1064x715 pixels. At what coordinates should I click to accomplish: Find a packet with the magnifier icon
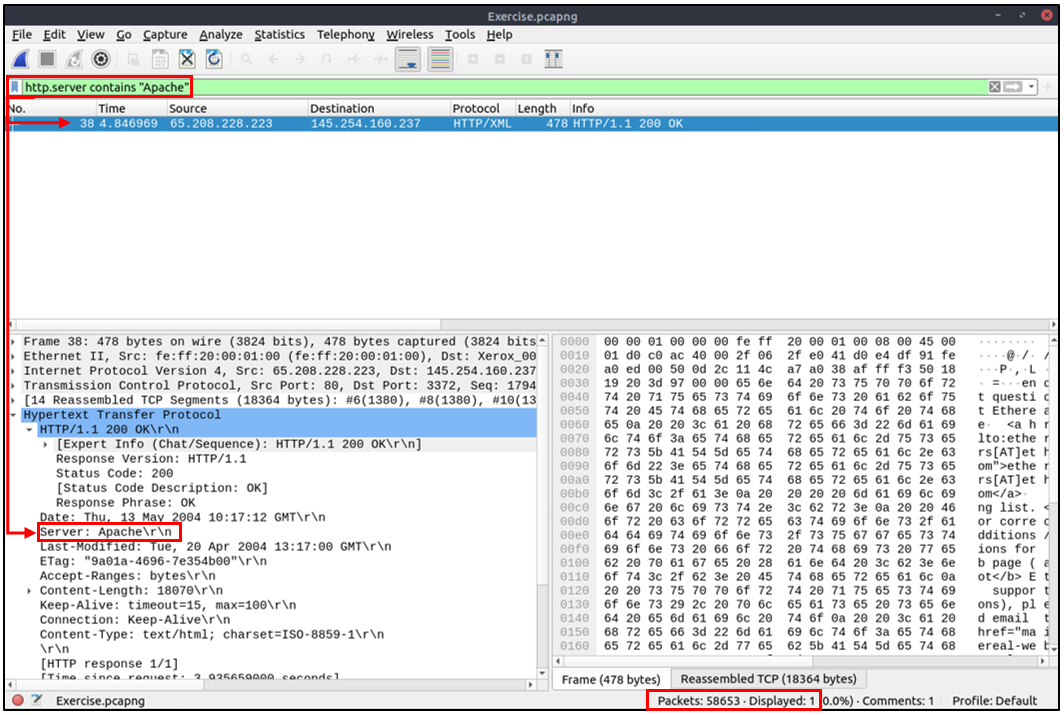click(x=246, y=60)
